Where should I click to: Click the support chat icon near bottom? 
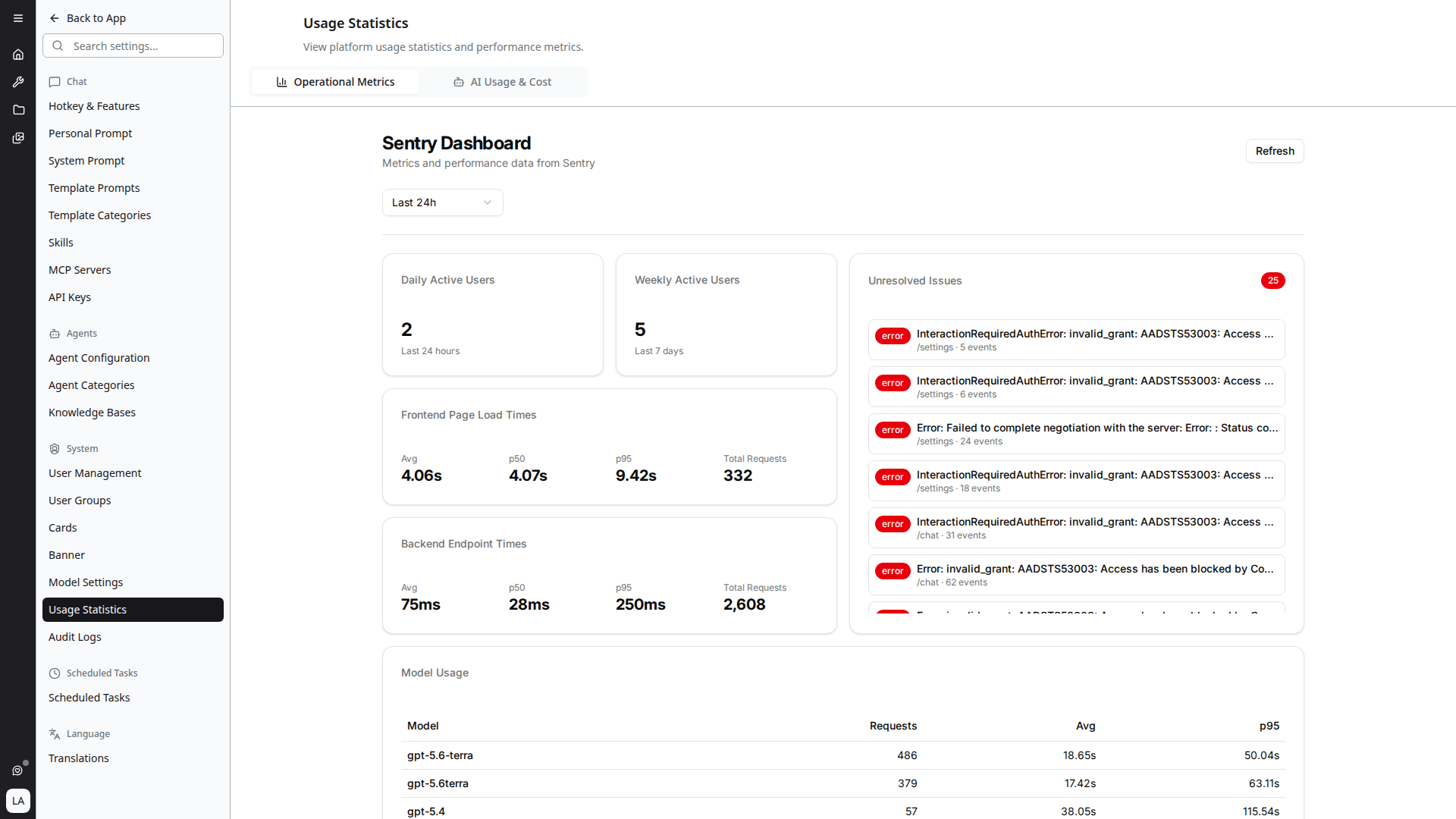point(18,770)
